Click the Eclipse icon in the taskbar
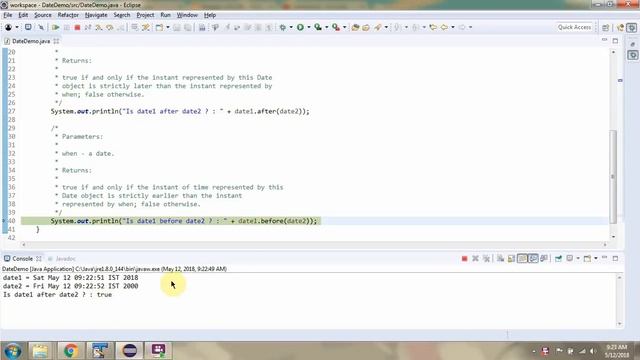The image size is (640, 360). click(130, 351)
